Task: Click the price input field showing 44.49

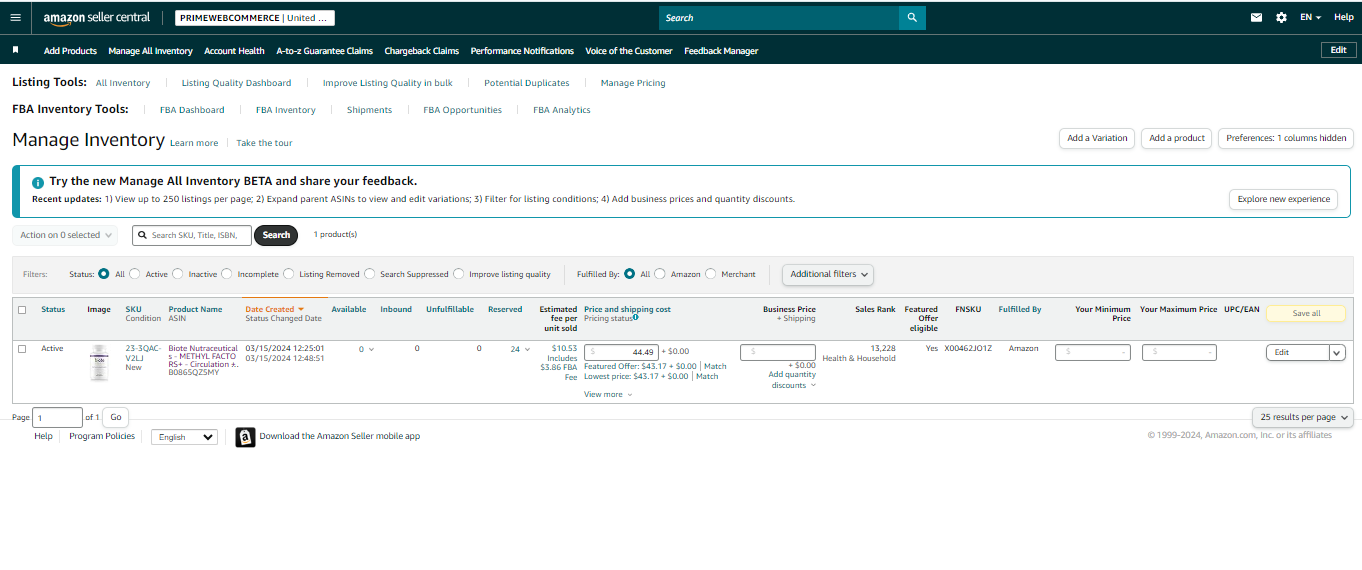Action: click(x=621, y=352)
